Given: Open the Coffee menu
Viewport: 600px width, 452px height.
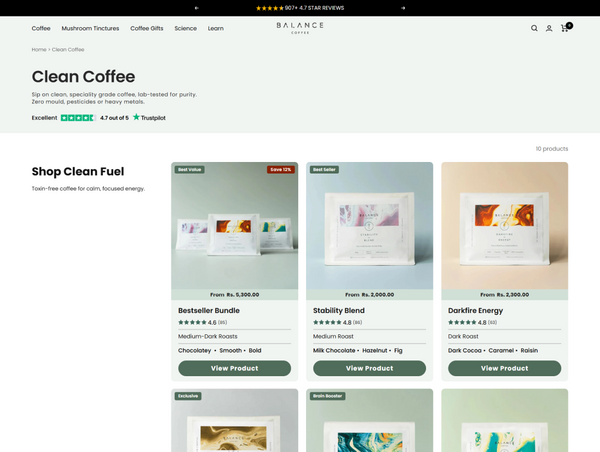Looking at the screenshot, I should pyautogui.click(x=41, y=28).
